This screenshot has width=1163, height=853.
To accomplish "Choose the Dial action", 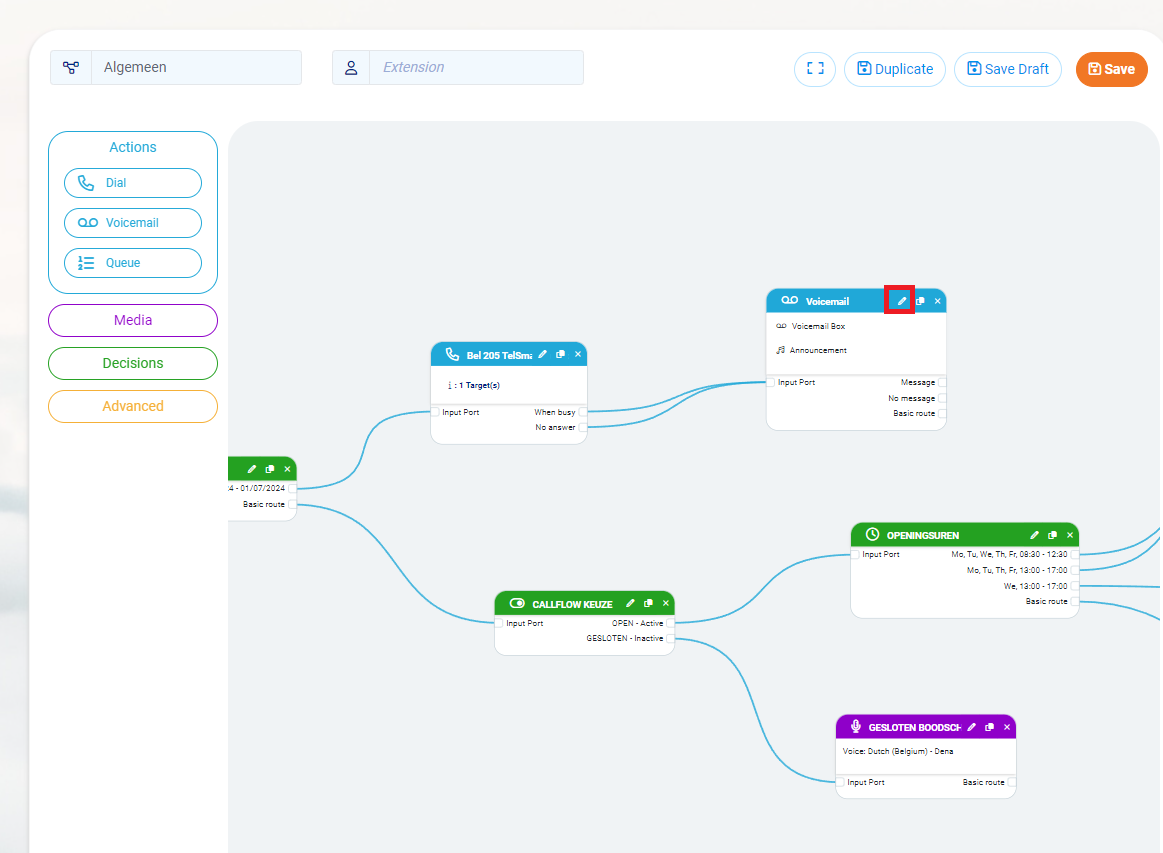I will 133,183.
